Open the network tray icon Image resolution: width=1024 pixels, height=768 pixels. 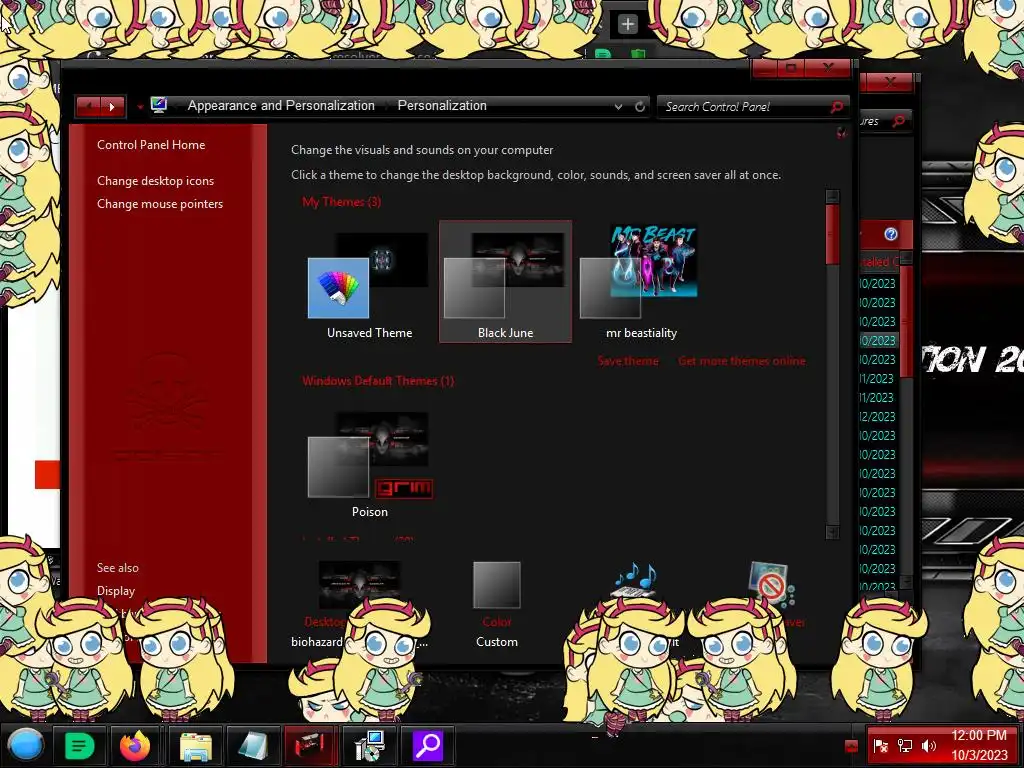[x=904, y=746]
